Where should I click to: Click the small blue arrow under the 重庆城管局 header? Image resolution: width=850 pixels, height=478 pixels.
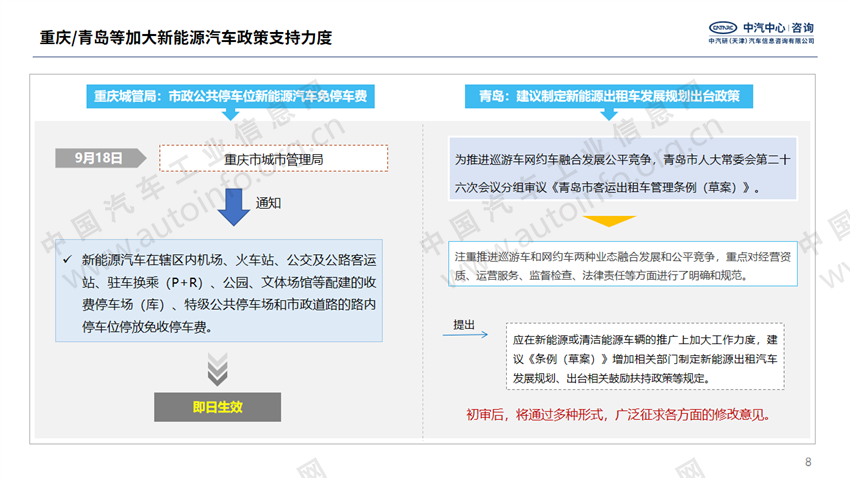(230, 114)
